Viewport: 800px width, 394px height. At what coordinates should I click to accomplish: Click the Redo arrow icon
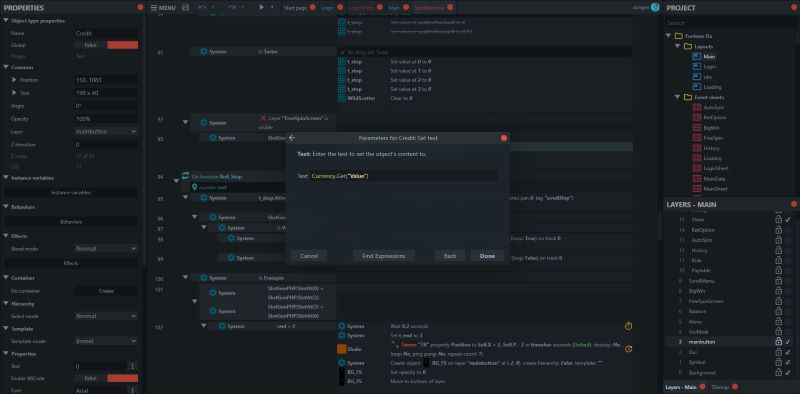click(x=232, y=8)
